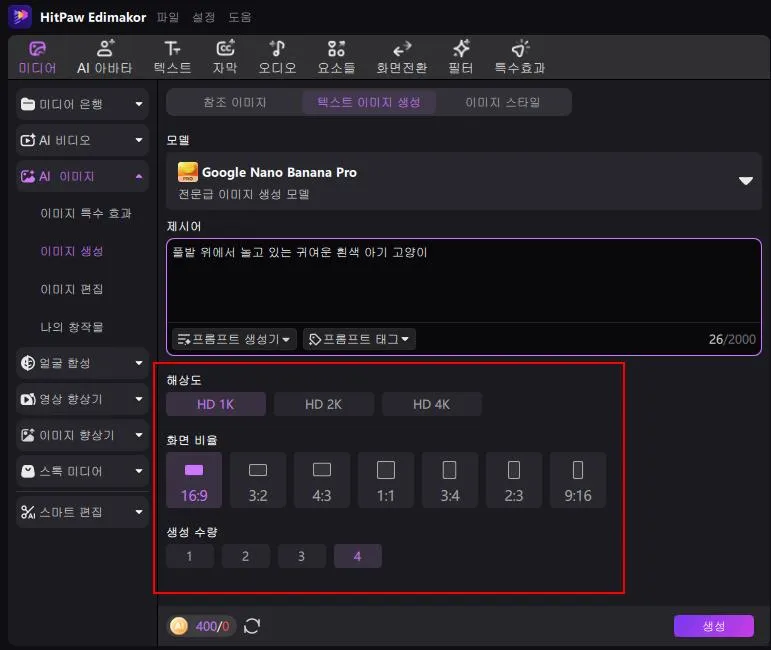Open the 미디어 toolbar tab
This screenshot has height=650, width=771.
point(37,58)
